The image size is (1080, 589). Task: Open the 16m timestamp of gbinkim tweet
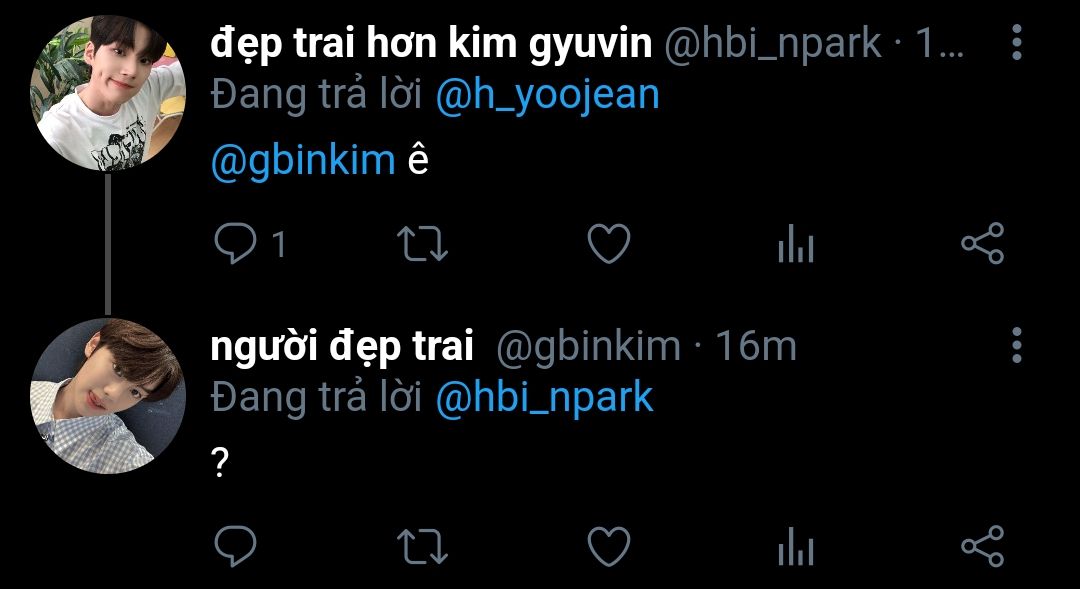point(756,345)
